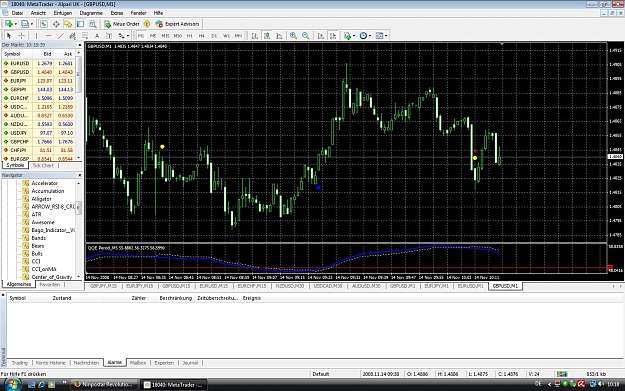This screenshot has width=625, height=391.
Task: Select the Text Label tool
Action: (109, 36)
